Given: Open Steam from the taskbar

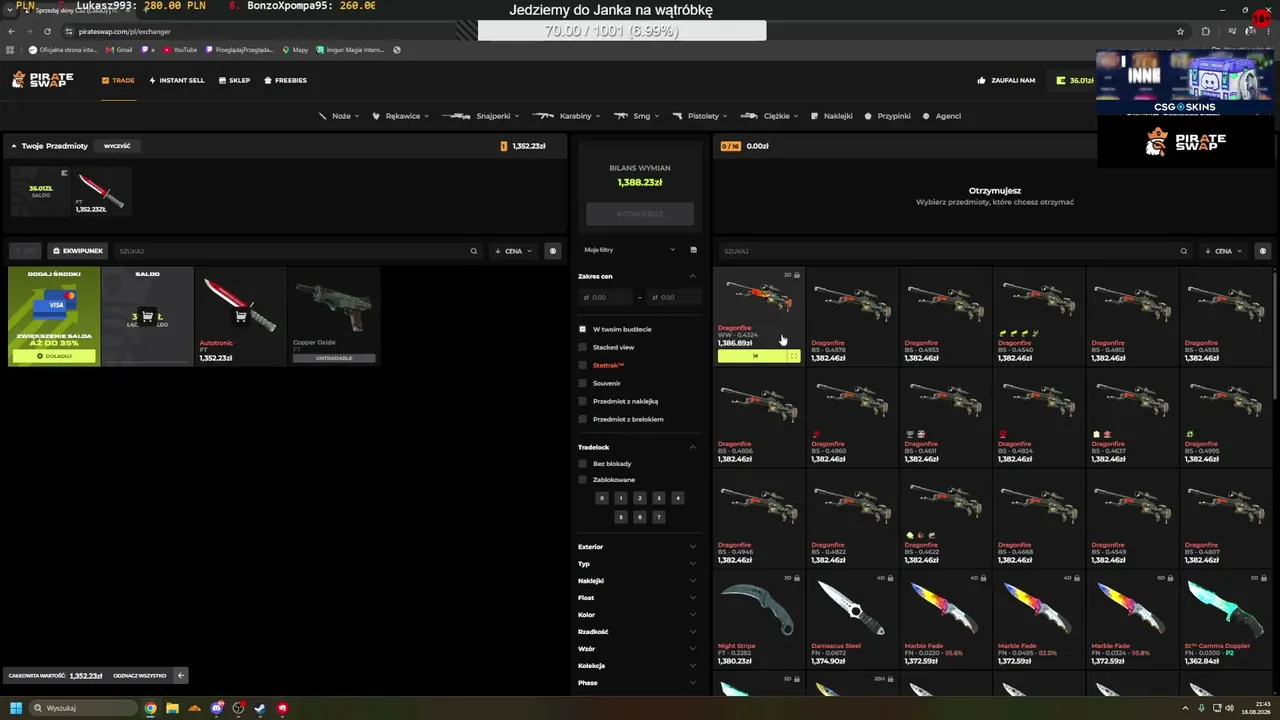Looking at the screenshot, I should (x=260, y=708).
